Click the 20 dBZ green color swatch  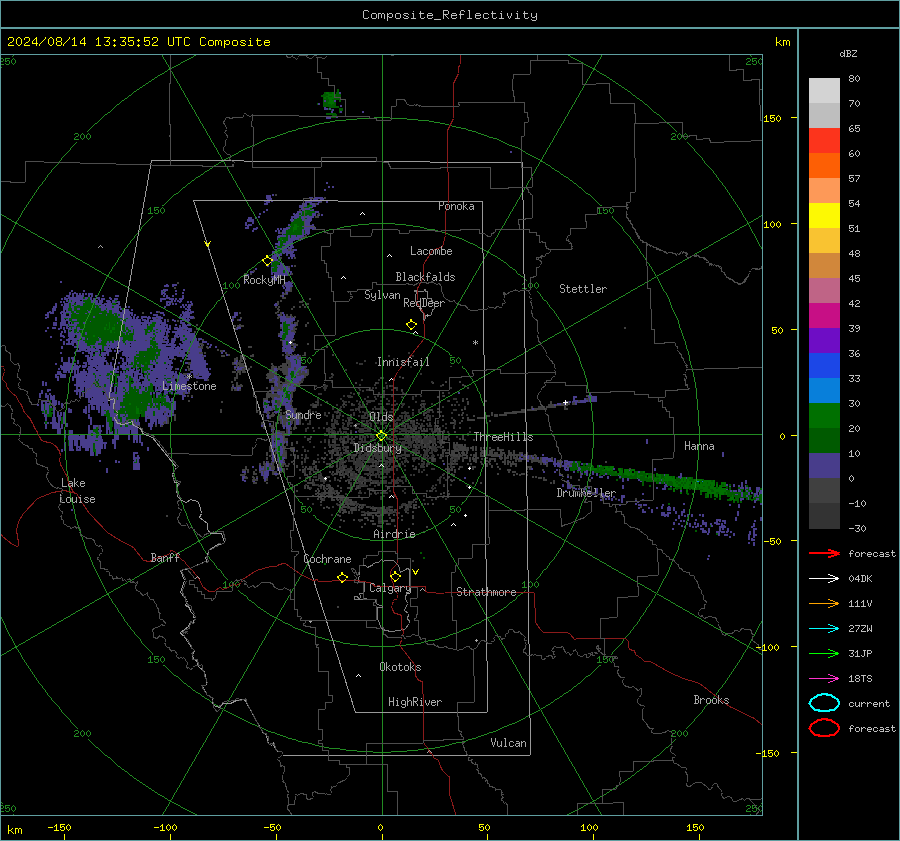(824, 440)
